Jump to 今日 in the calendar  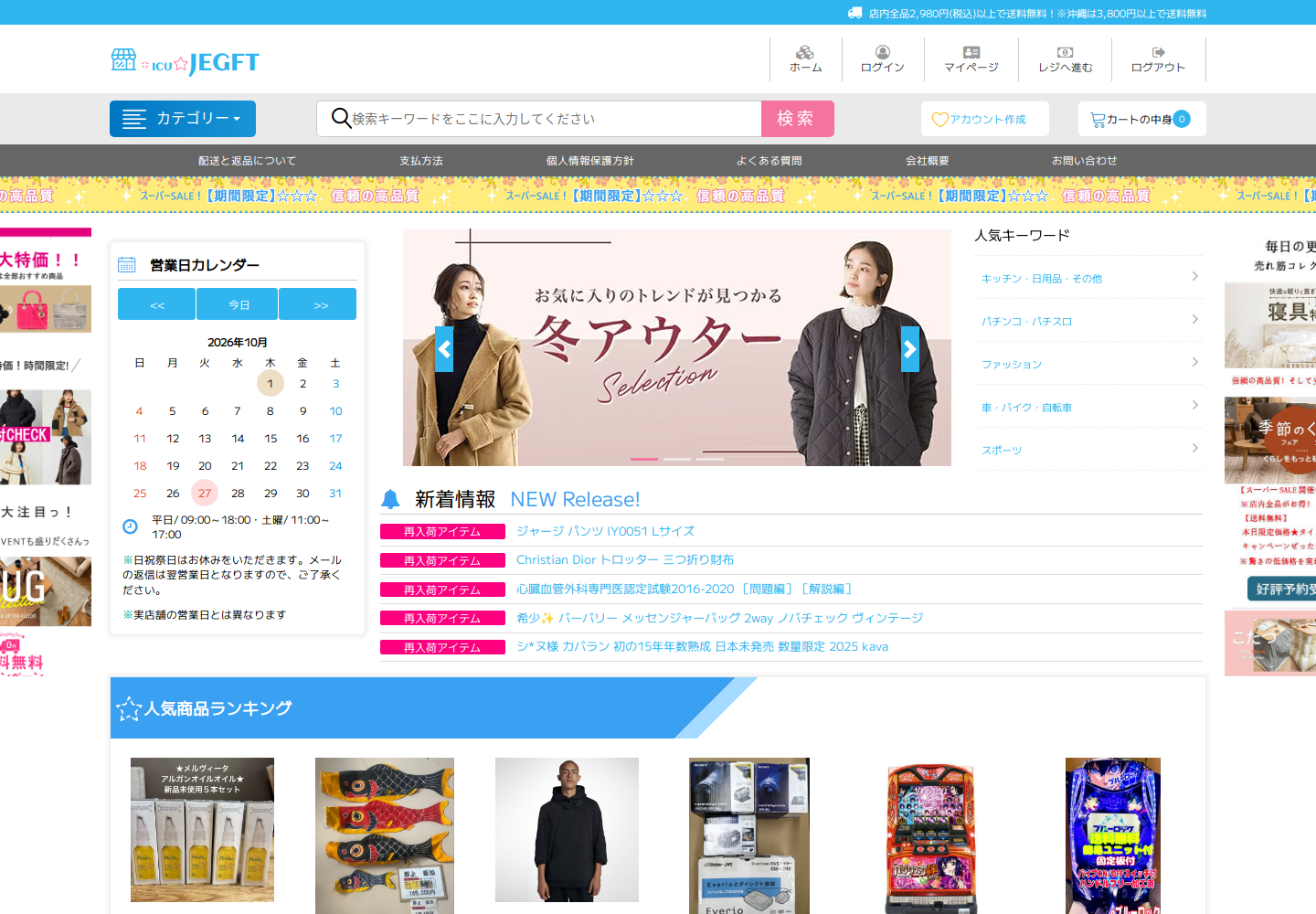click(x=237, y=304)
